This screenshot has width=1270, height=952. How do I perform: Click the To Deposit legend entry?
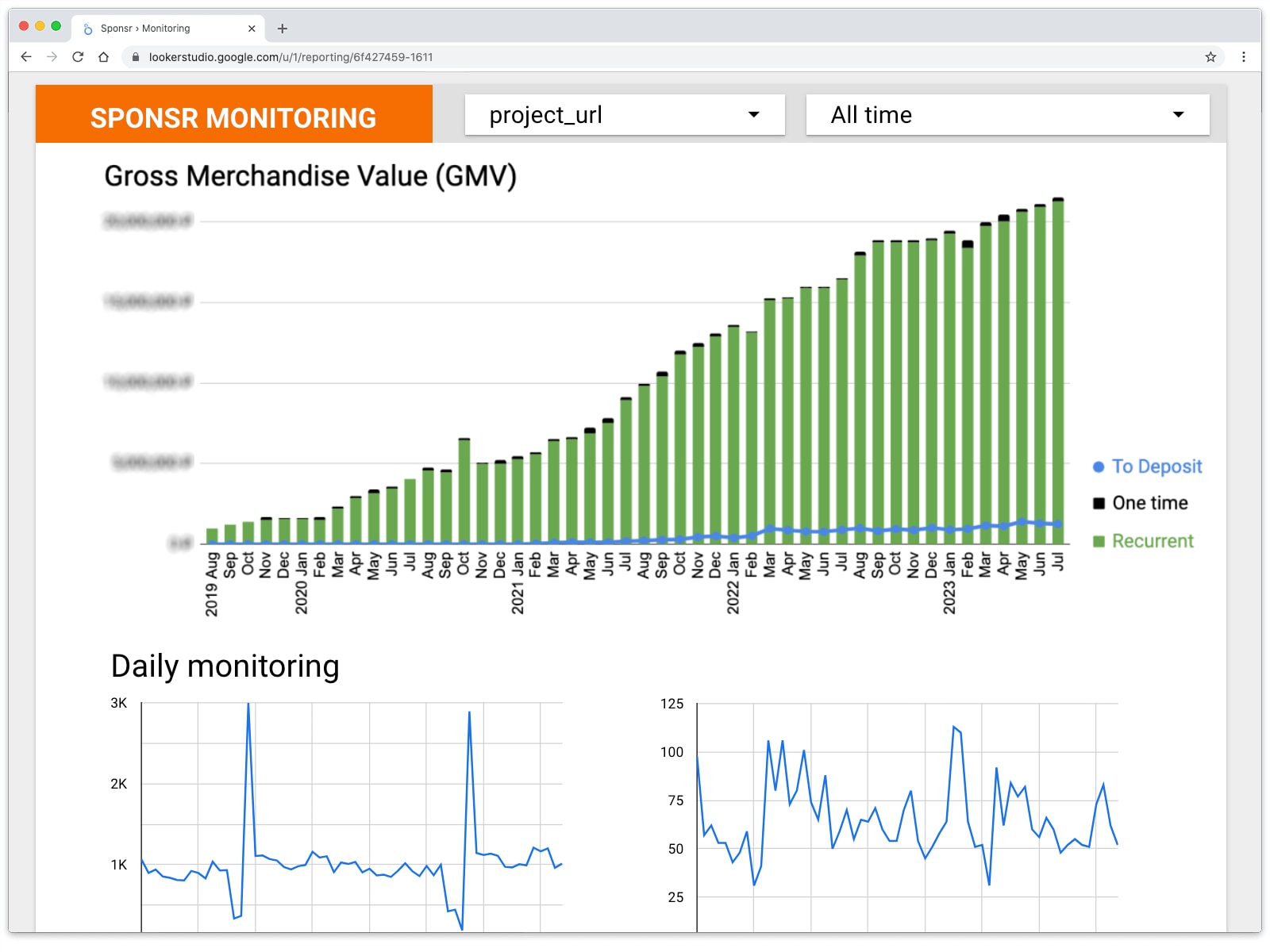pos(1148,466)
